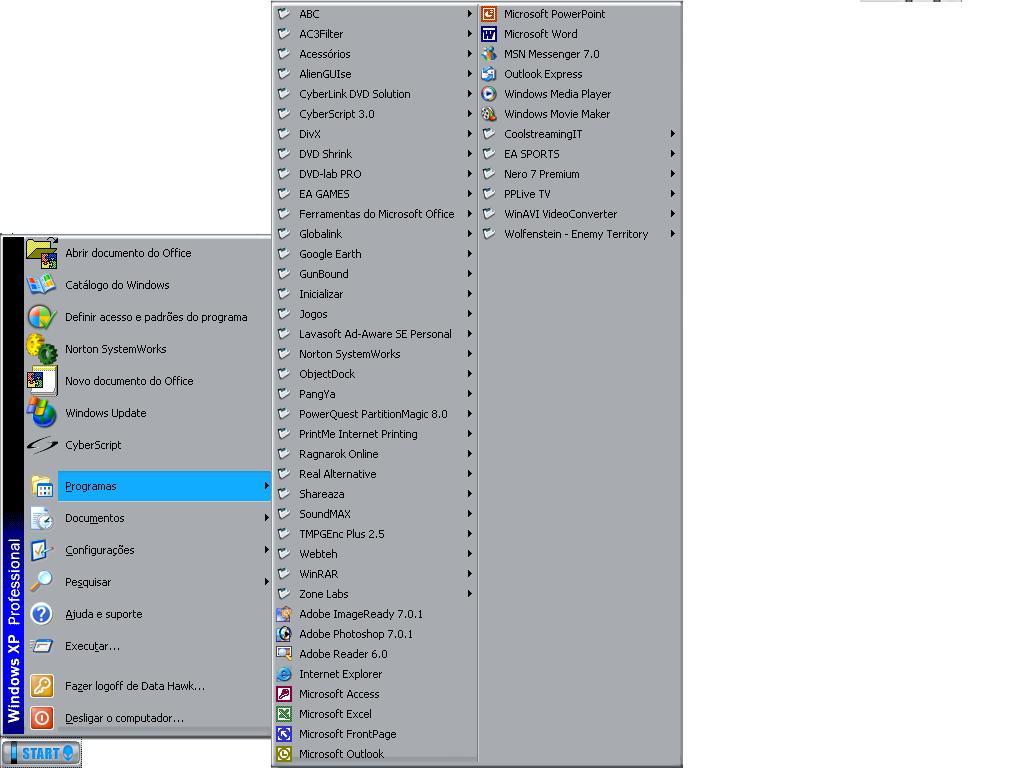Click the Definir acesso e padrões icon
Viewport: 1024px width, 768px height.
click(x=42, y=317)
